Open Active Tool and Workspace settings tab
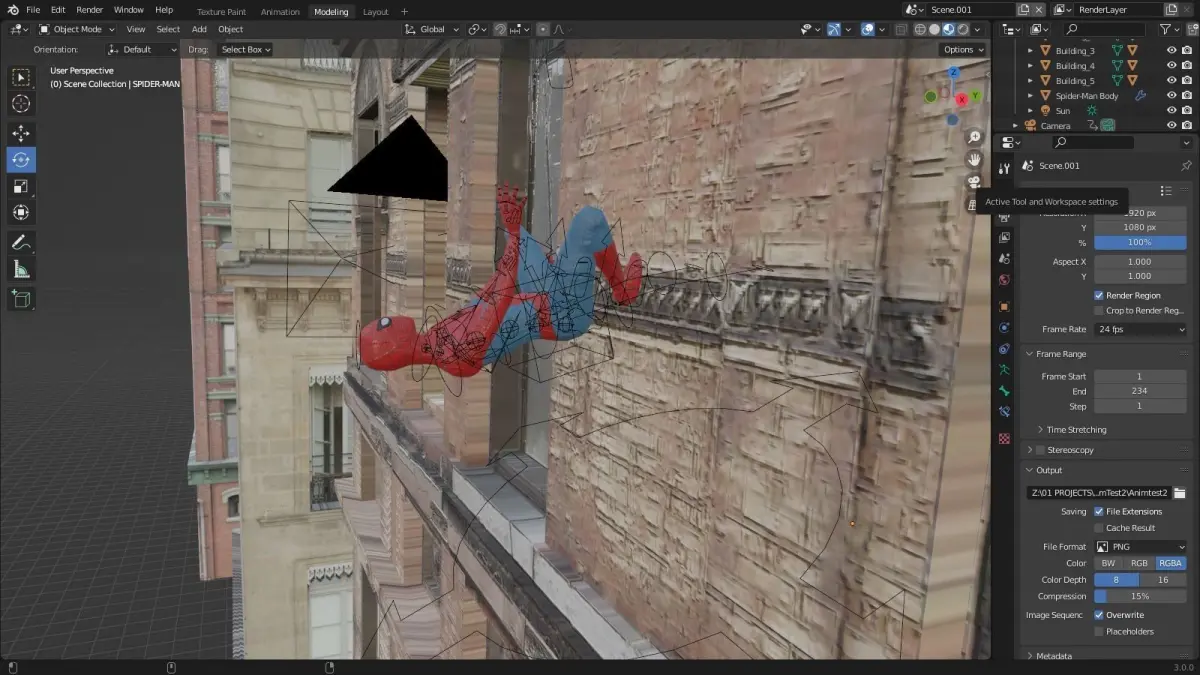1200x675 pixels. [x=1004, y=170]
